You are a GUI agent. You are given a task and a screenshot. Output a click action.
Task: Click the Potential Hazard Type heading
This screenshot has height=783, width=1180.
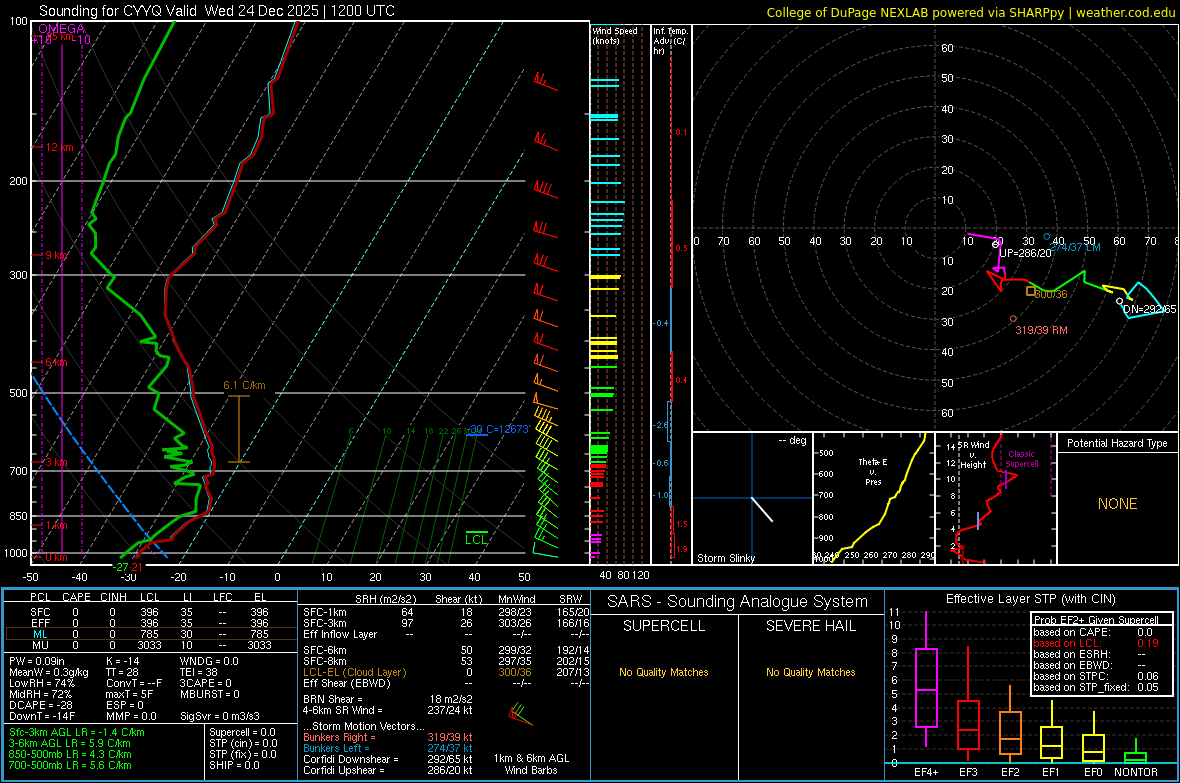pos(1117,443)
